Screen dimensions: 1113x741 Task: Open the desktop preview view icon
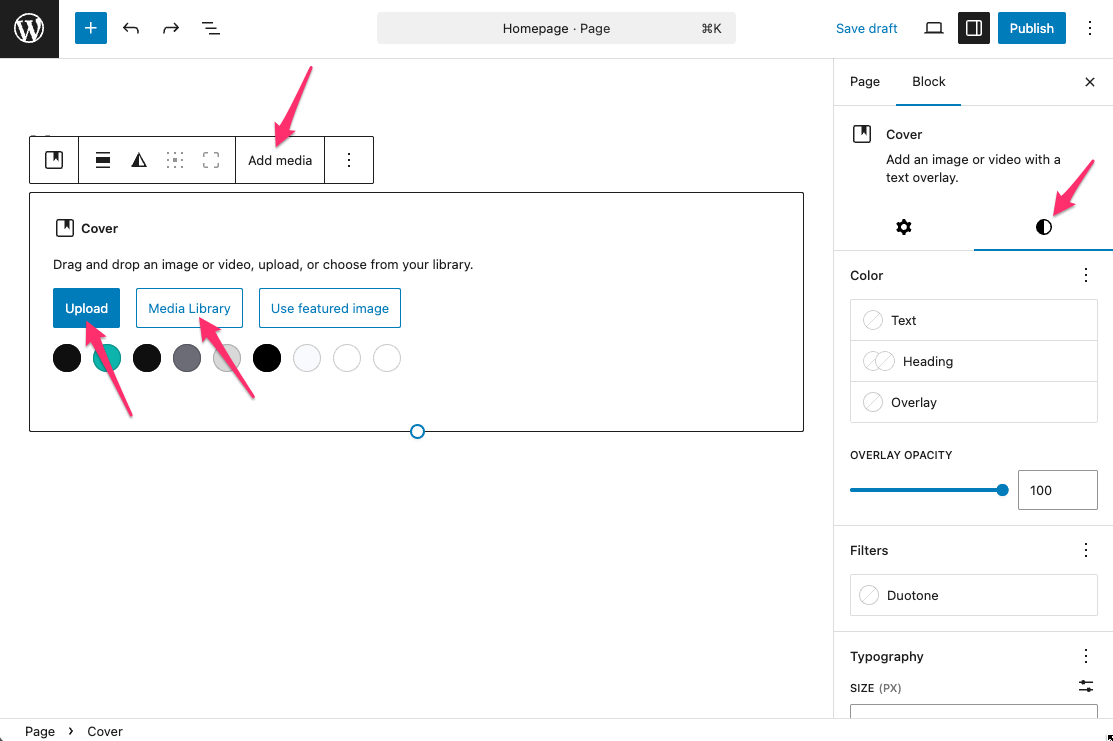pos(933,28)
